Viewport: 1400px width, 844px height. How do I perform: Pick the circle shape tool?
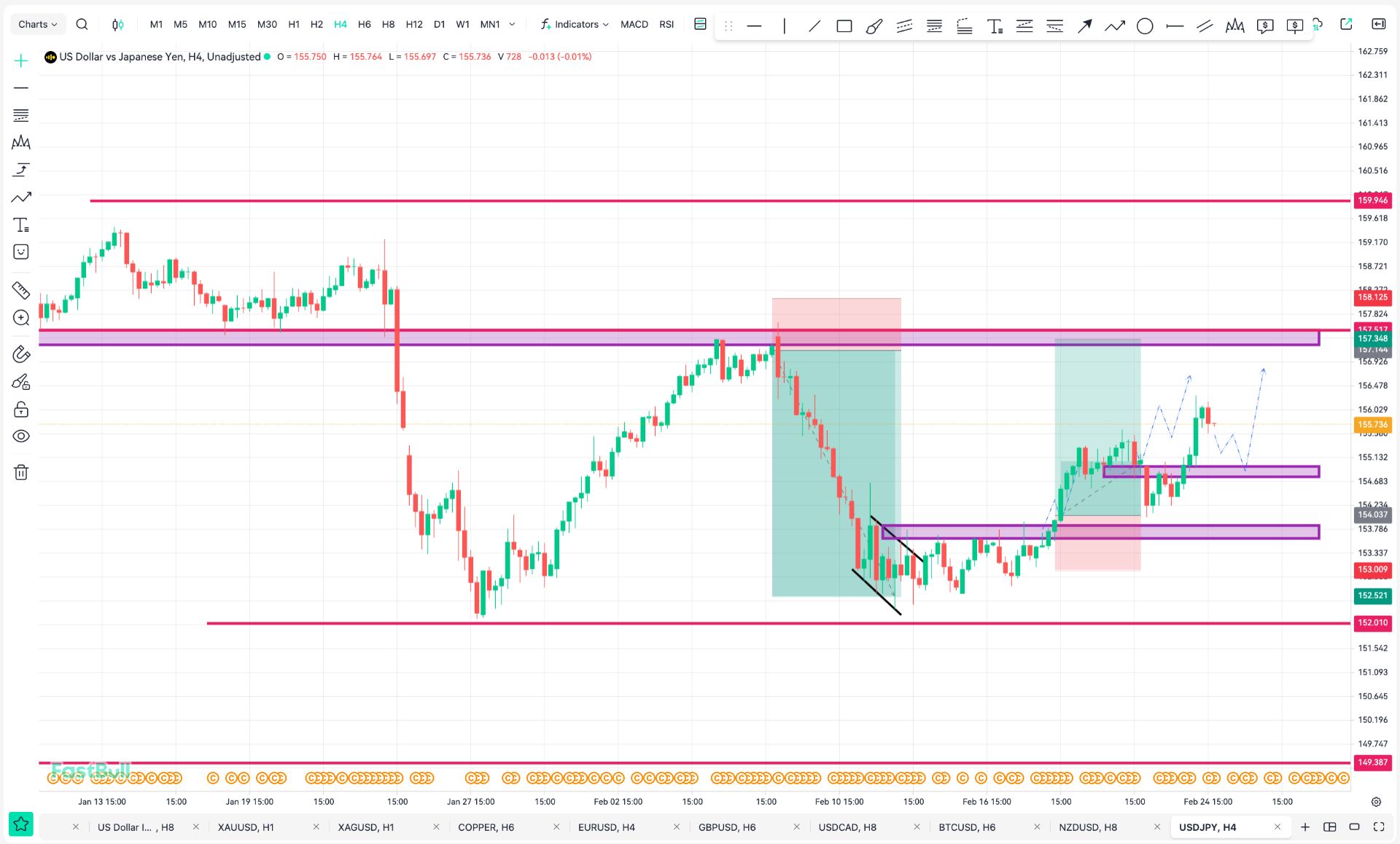click(x=1145, y=26)
